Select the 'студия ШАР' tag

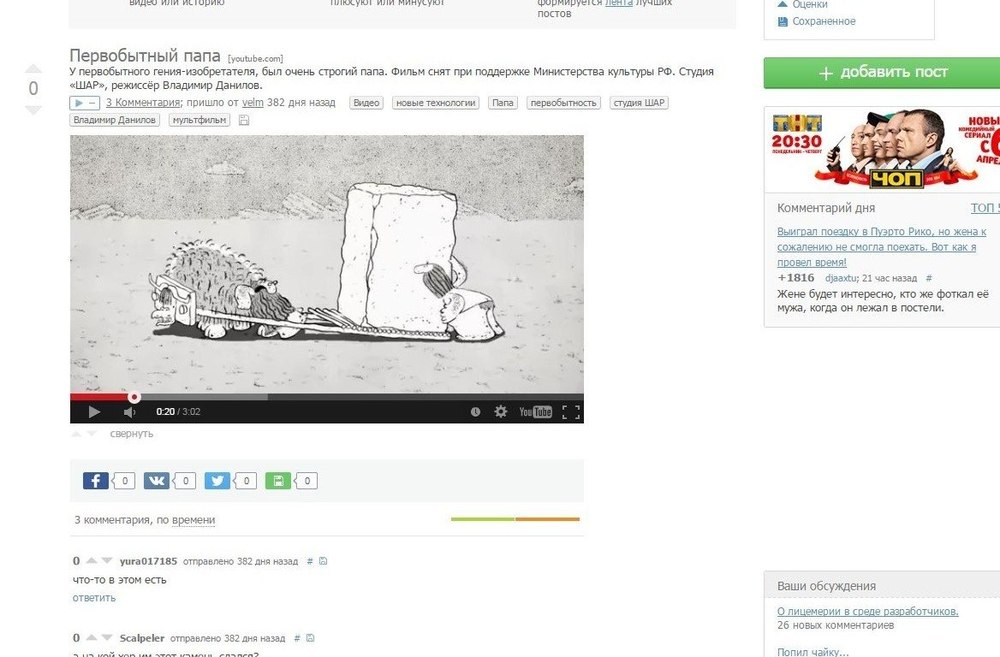pos(639,103)
